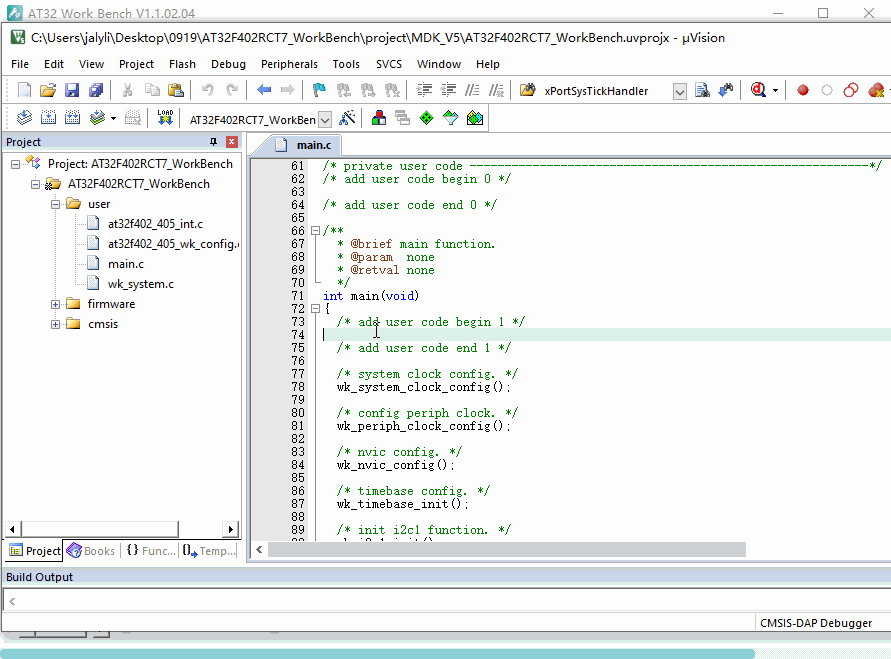Open Select Software Packs
Viewport: 891px width, 659px height.
451,118
